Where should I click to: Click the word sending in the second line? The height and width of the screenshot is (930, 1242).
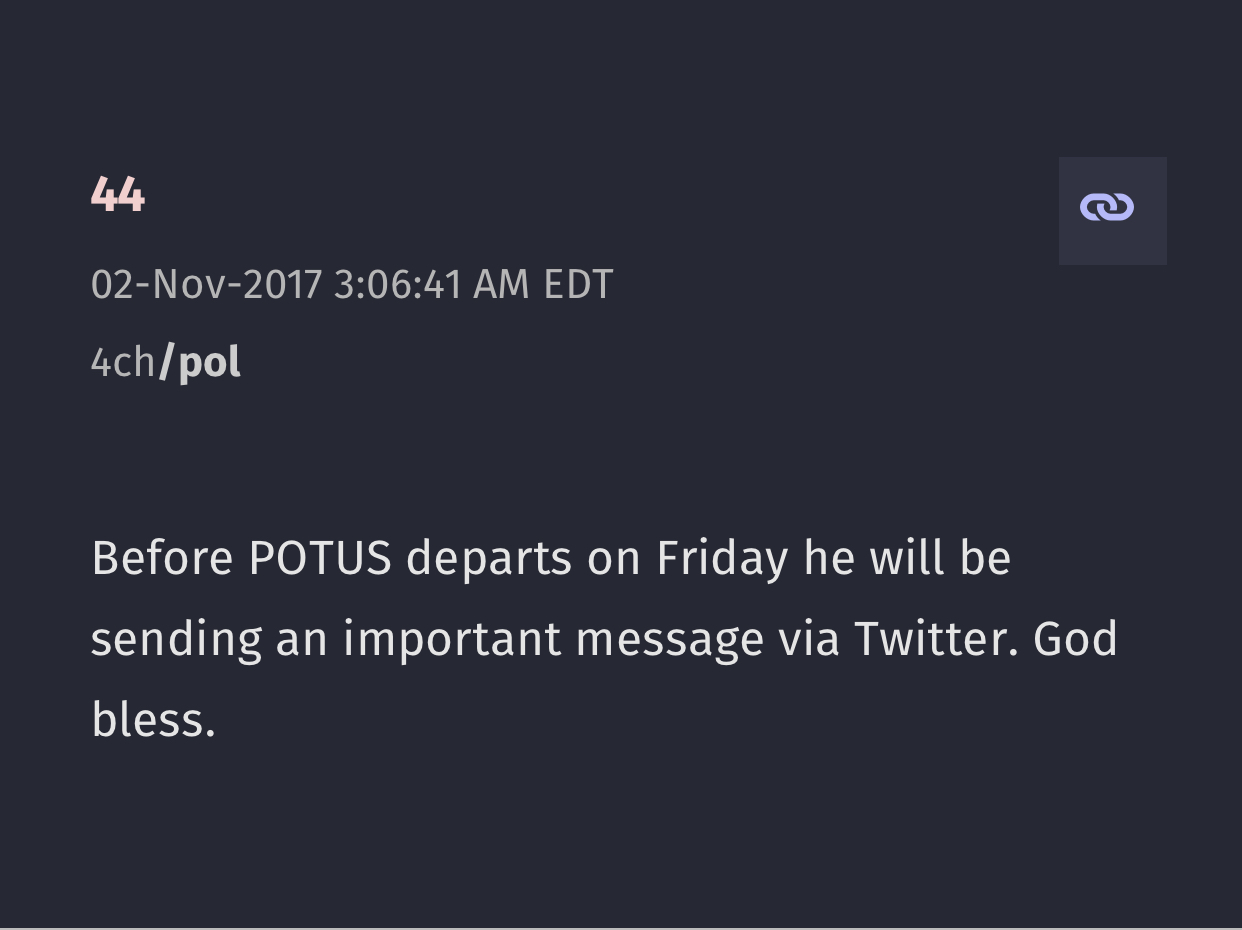coord(176,640)
